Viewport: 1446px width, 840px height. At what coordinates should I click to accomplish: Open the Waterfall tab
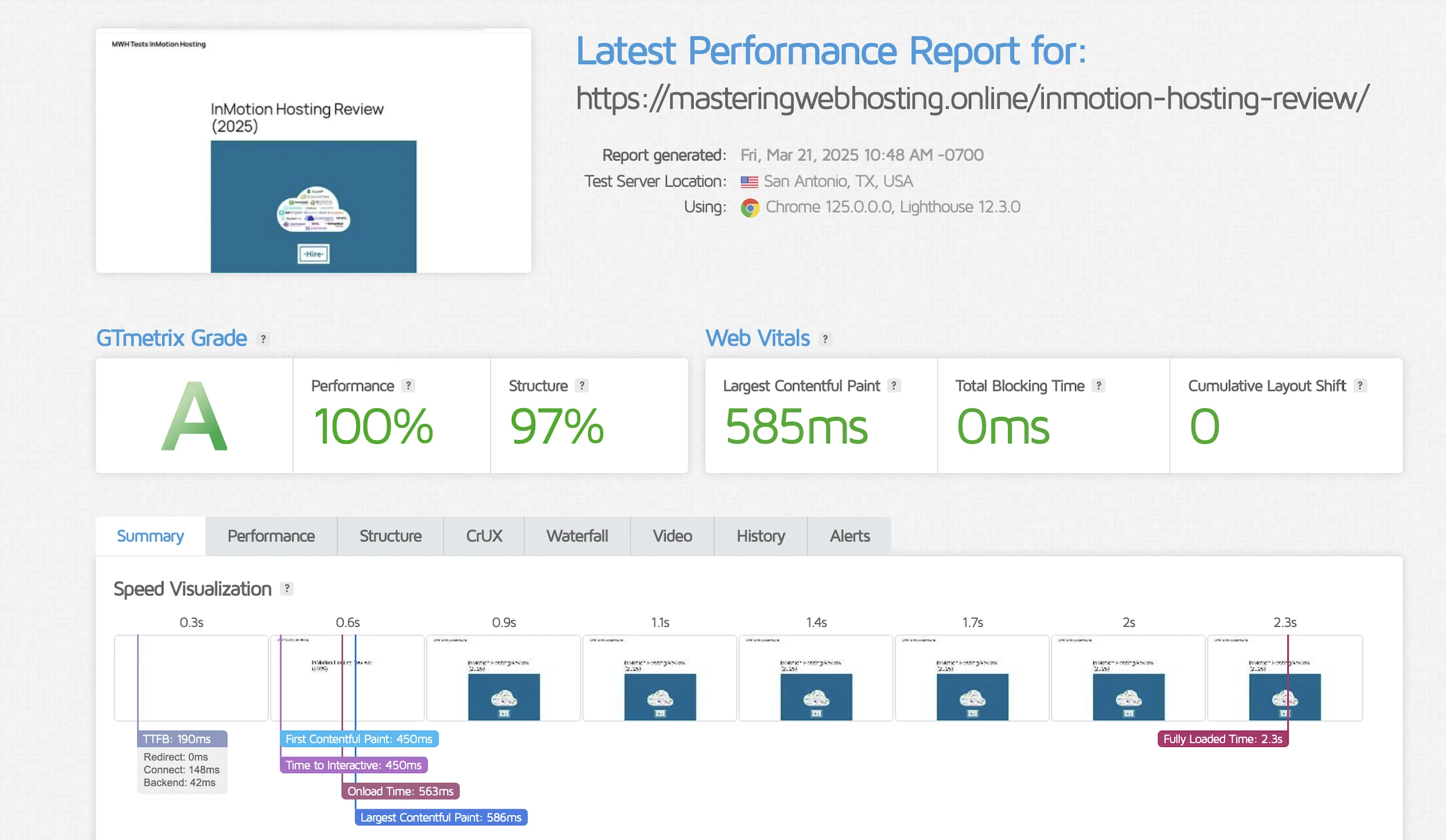[577, 536]
